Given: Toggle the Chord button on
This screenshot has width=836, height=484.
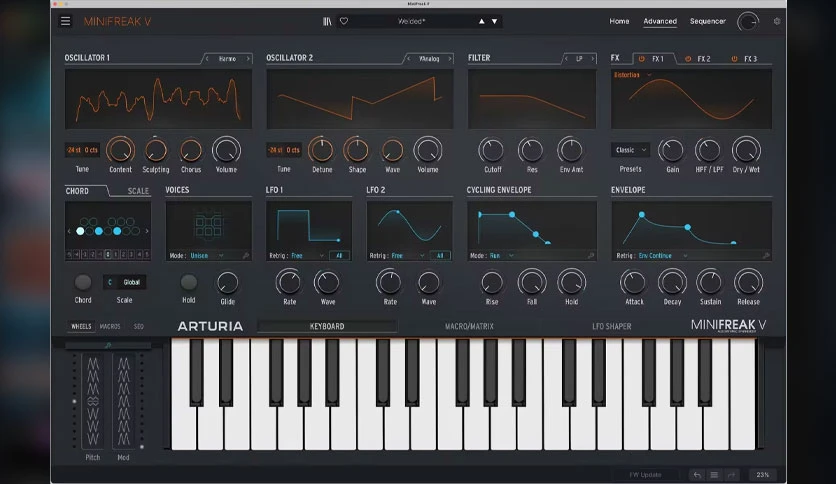Looking at the screenshot, I should (83, 282).
